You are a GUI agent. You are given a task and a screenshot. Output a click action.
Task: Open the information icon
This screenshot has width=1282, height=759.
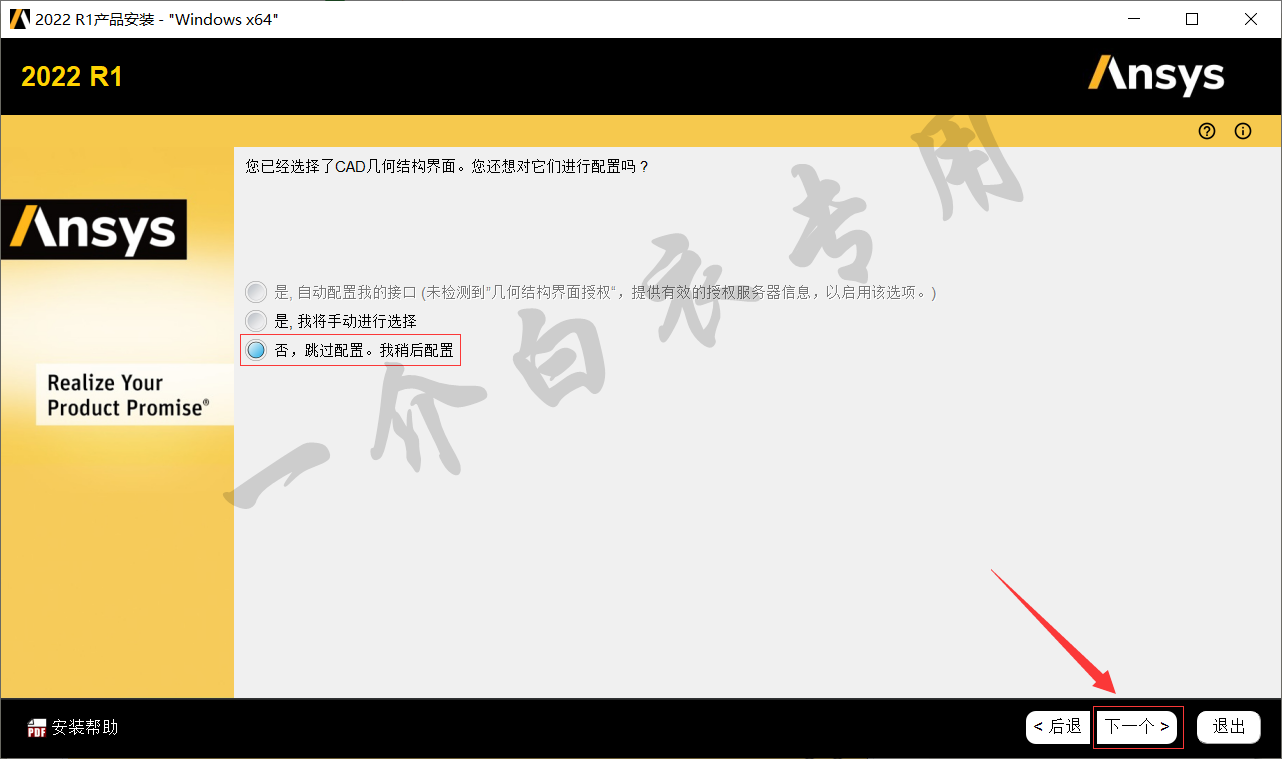coord(1243,131)
